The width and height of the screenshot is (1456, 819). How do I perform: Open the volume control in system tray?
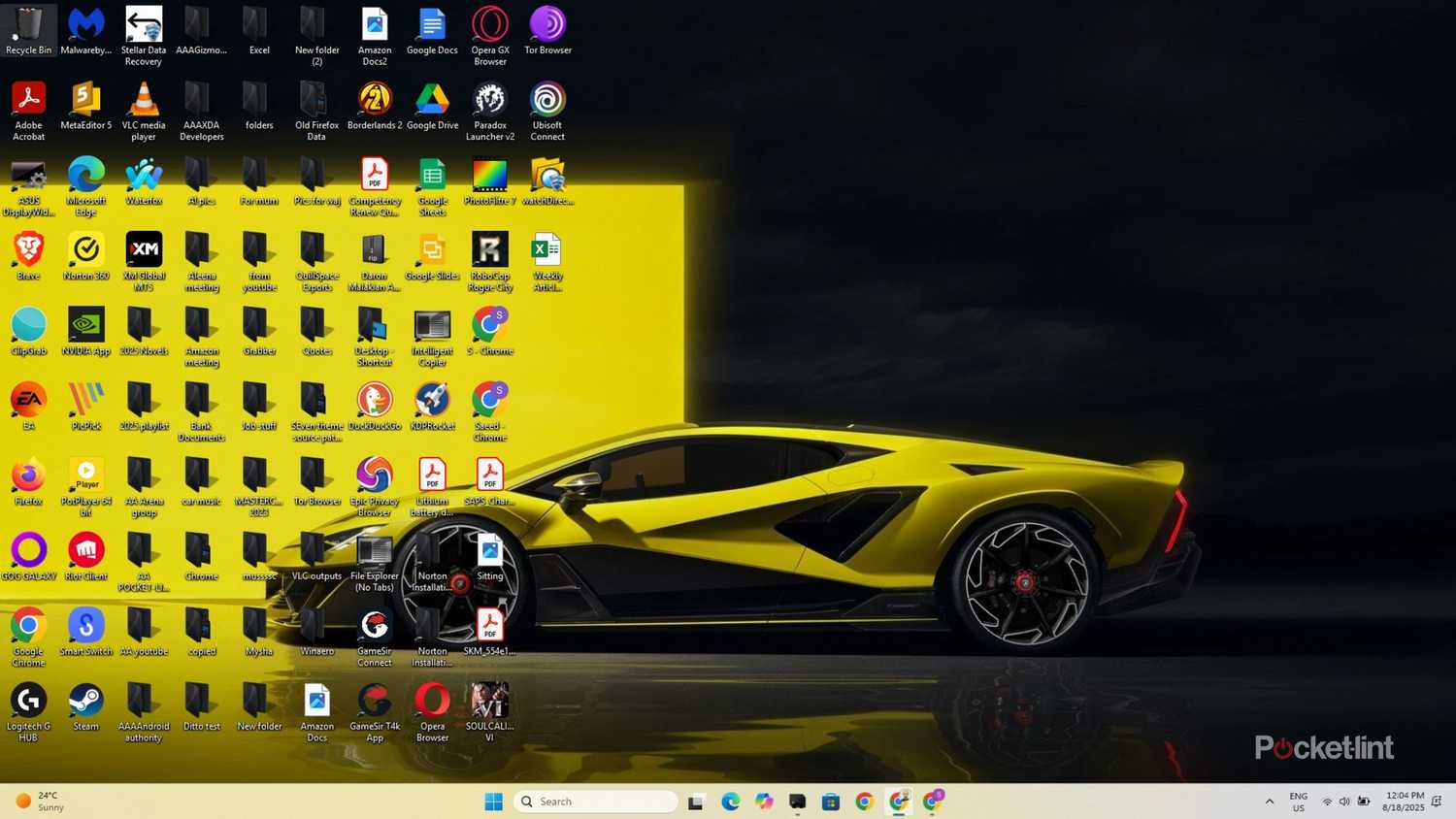point(1344,802)
